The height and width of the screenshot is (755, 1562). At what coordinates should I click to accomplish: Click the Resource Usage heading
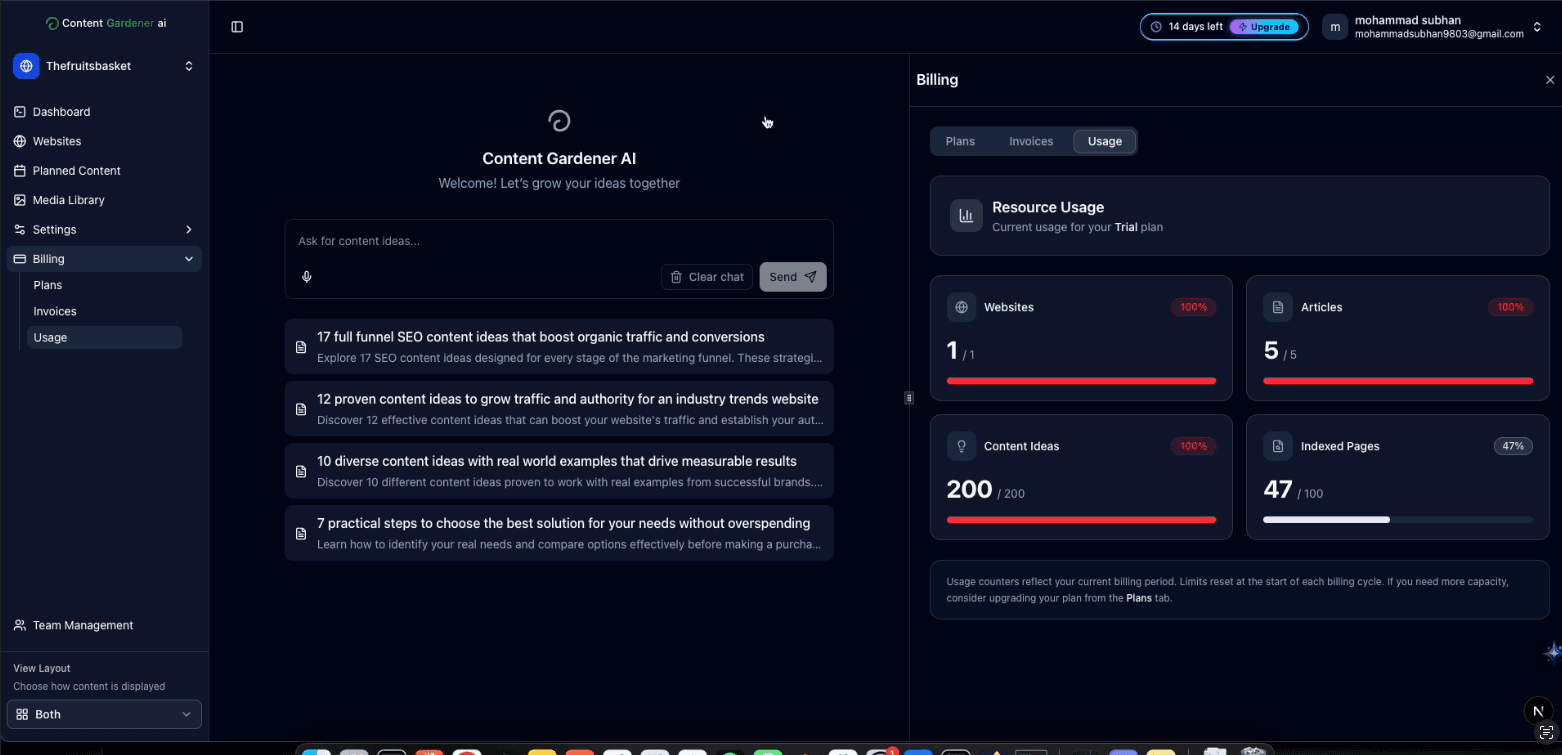1048,207
